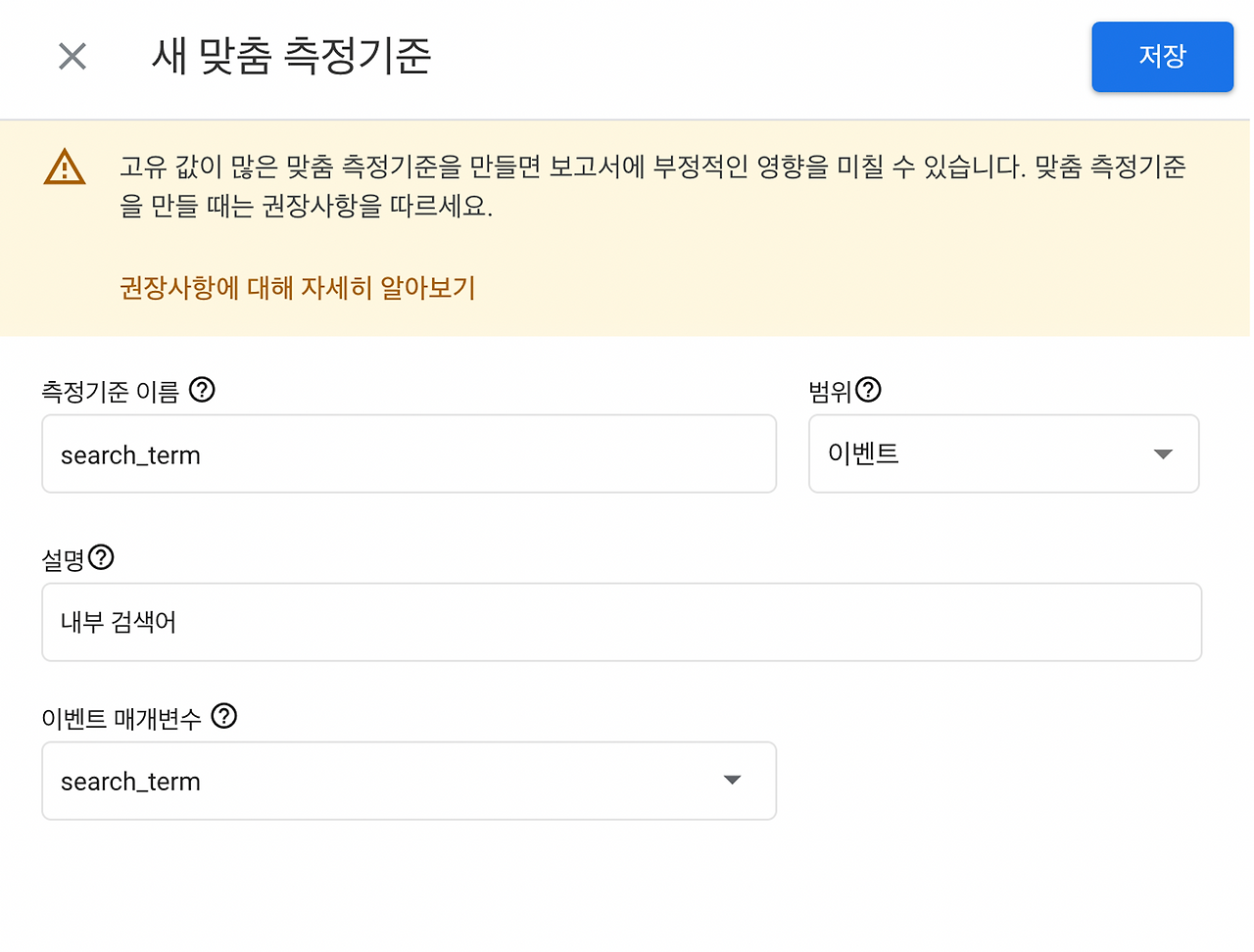
Task: Close the new custom dimension dialog
Action: pos(72,57)
